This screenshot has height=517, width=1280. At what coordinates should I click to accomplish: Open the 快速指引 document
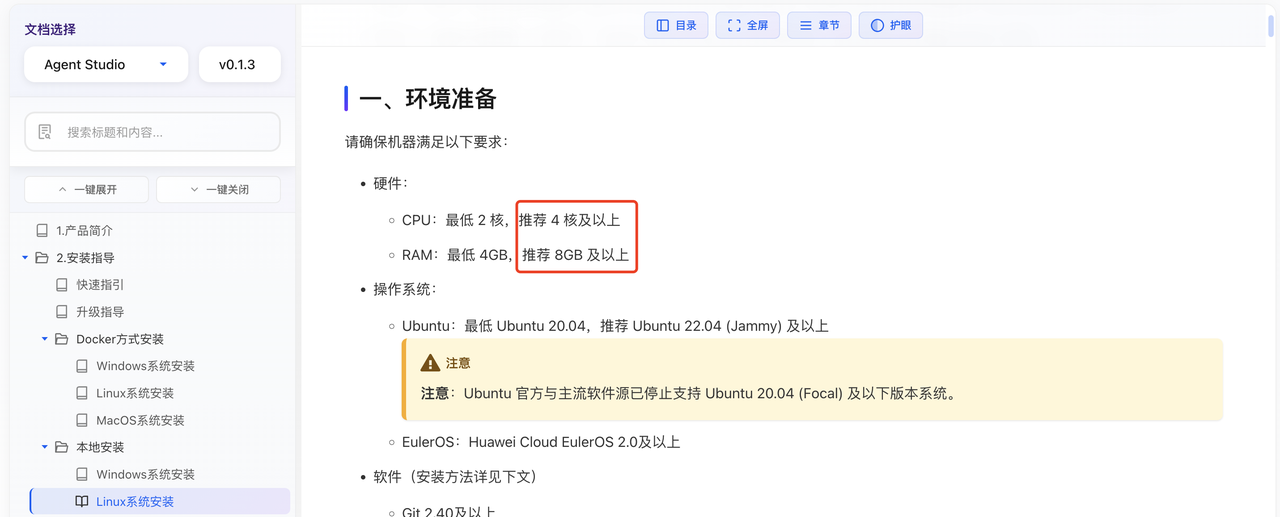pyautogui.click(x=100, y=285)
